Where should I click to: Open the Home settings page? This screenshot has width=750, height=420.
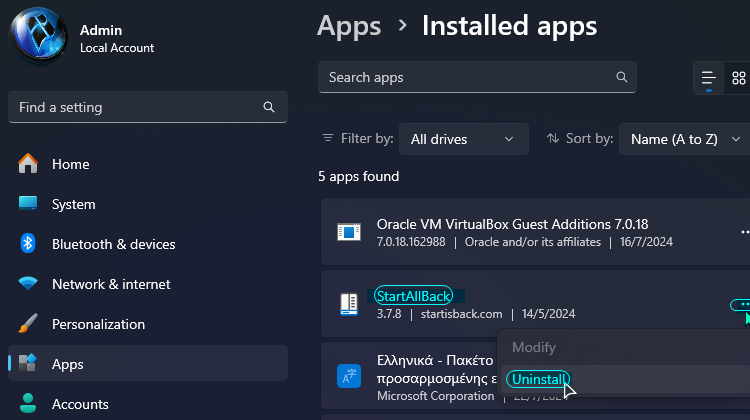click(148, 164)
